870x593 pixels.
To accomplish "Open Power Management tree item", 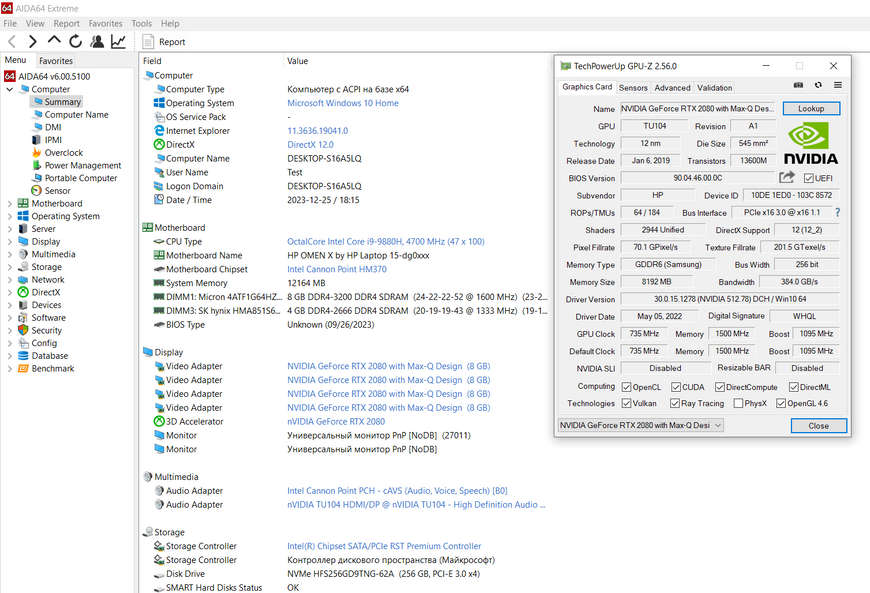I will coord(83,165).
